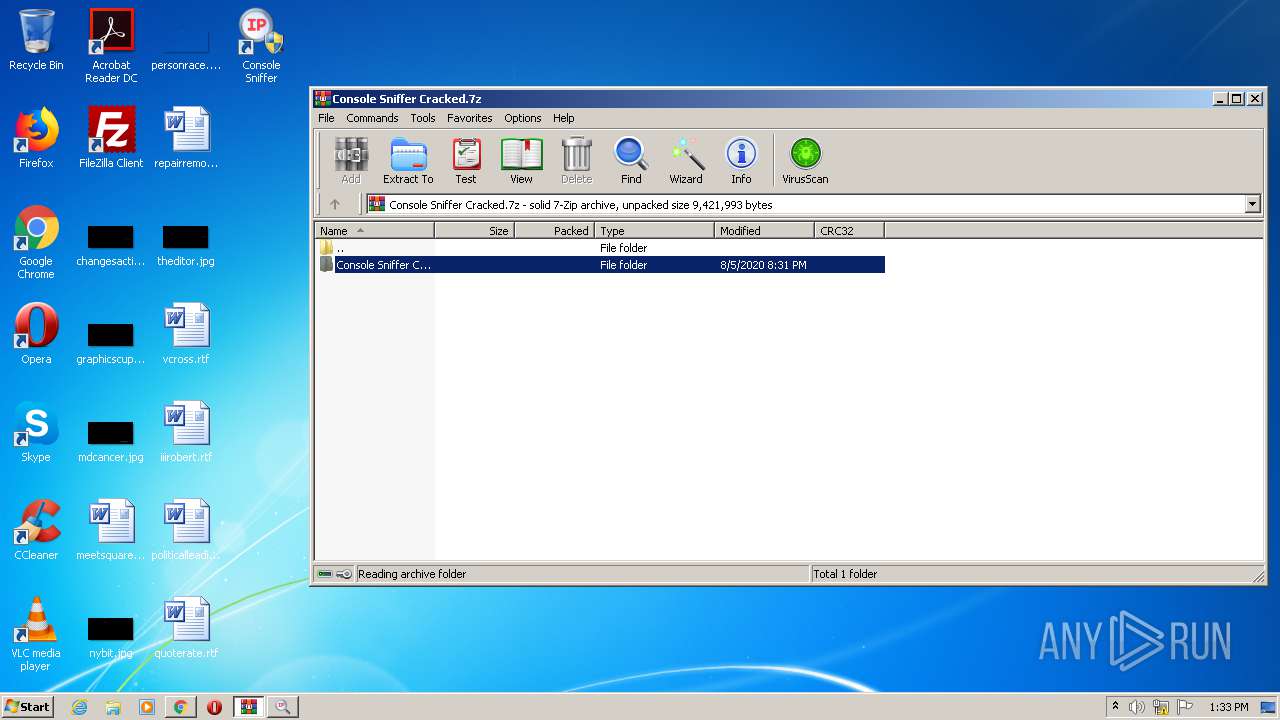Click the Test archive icon
The image size is (1280, 720).
(466, 161)
